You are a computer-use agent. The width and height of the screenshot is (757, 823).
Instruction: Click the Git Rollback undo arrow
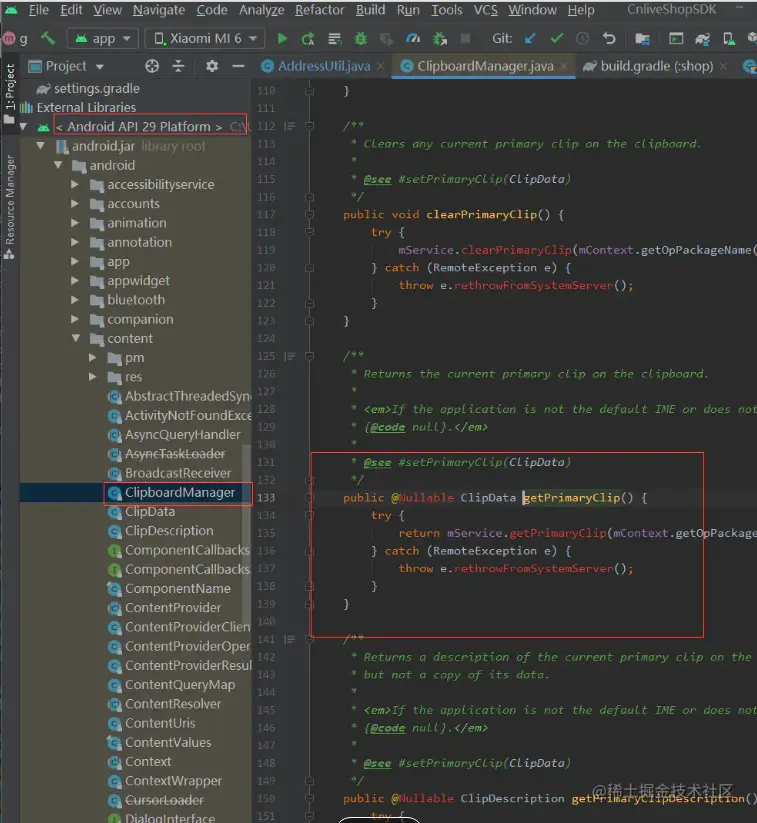[x=609, y=38]
